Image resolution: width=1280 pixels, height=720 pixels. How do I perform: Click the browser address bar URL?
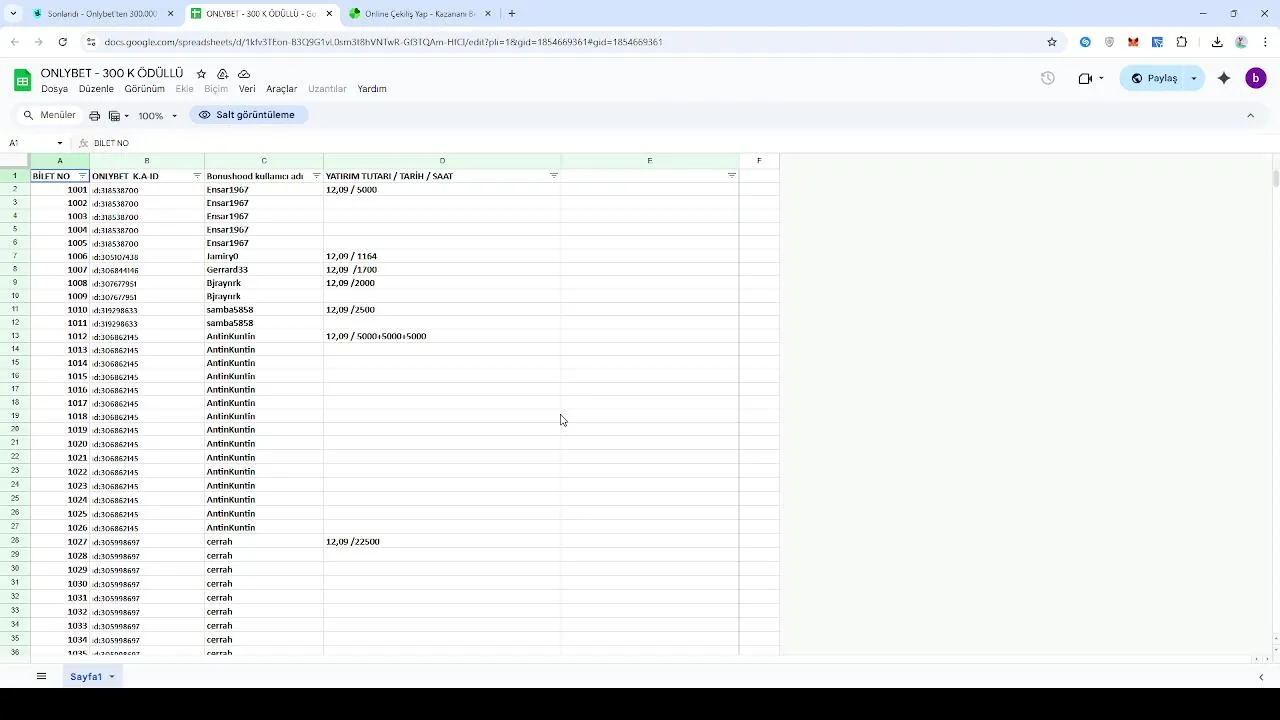click(383, 42)
